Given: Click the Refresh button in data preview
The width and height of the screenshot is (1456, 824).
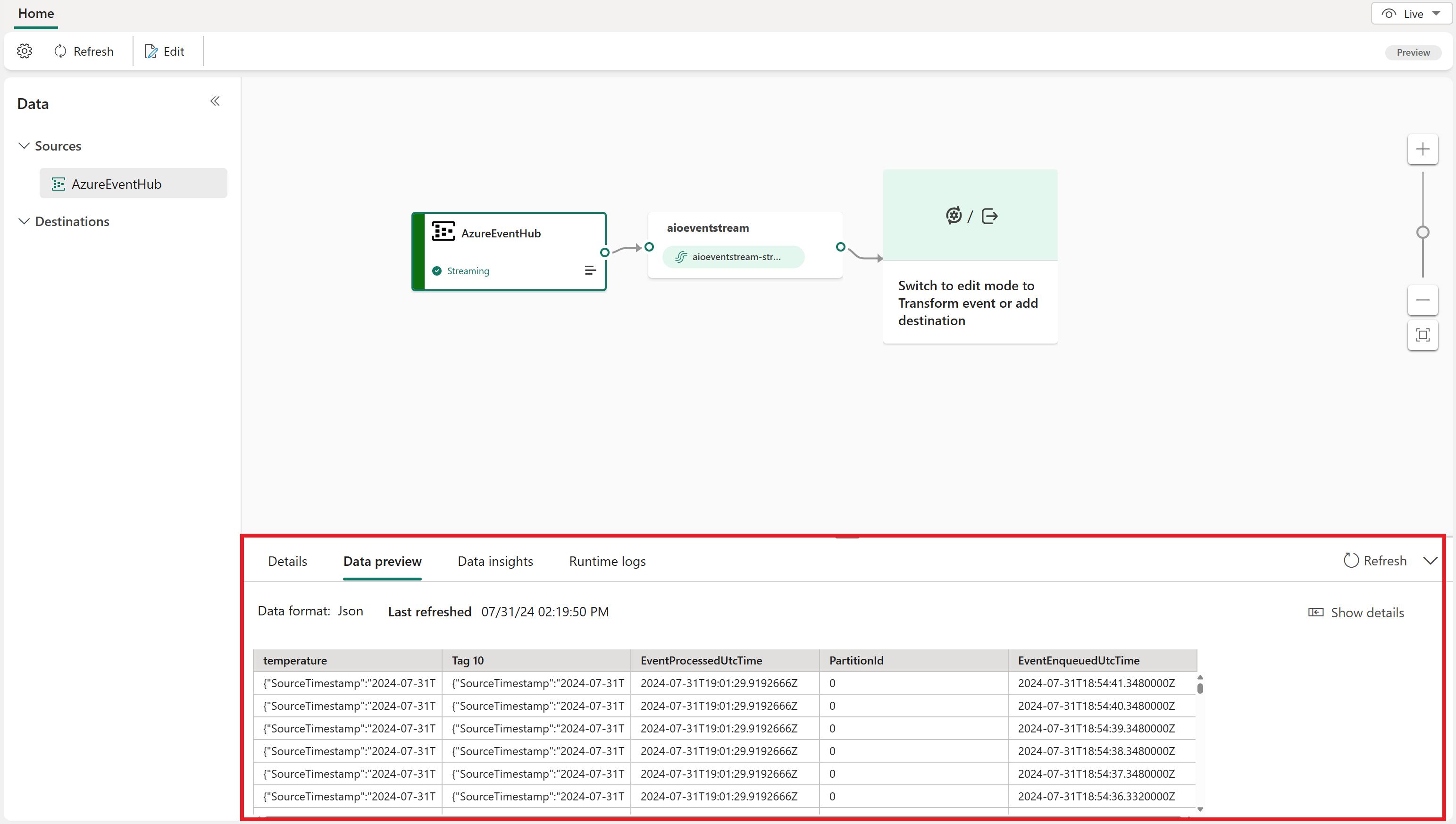Looking at the screenshot, I should [1376, 560].
